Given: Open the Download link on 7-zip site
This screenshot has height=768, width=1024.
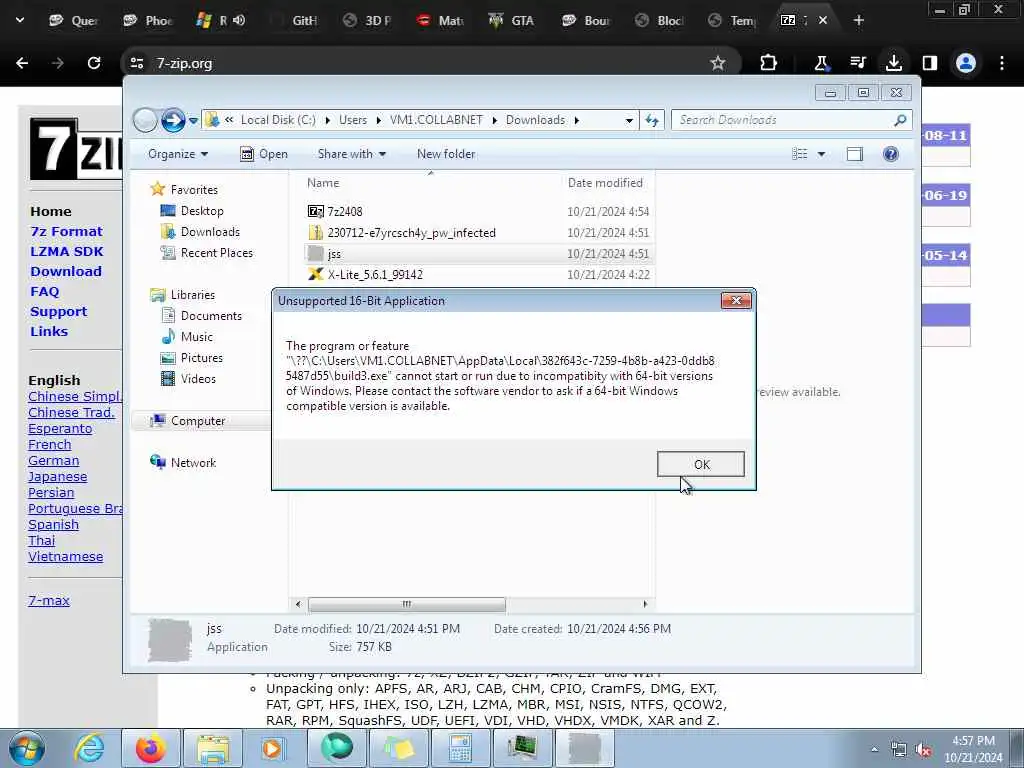Looking at the screenshot, I should (65, 271).
